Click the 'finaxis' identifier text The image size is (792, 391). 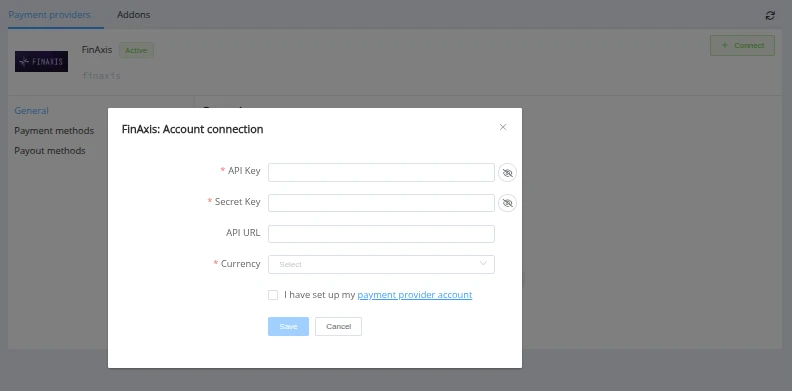click(101, 76)
